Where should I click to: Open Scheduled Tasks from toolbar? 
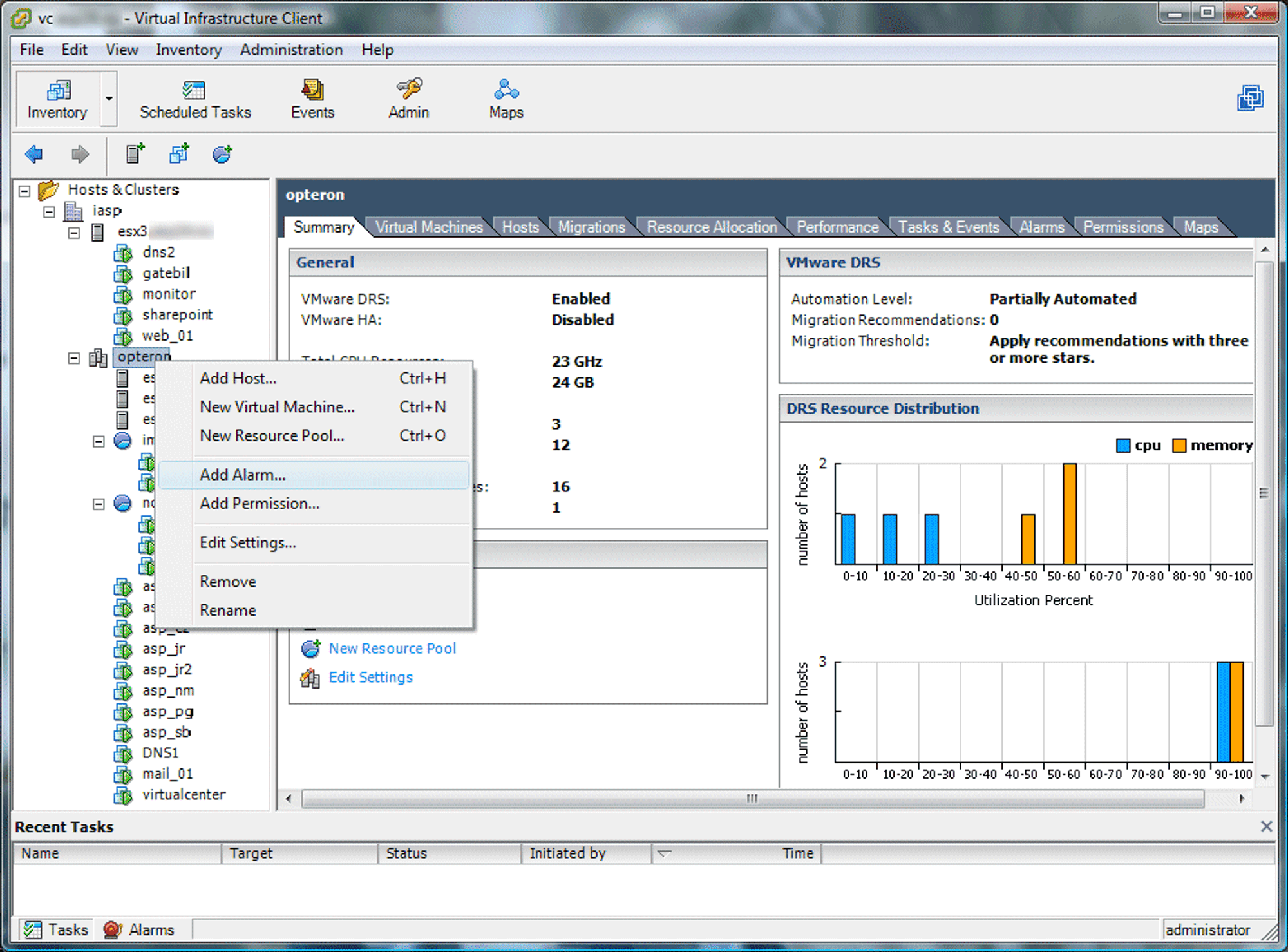tap(195, 99)
